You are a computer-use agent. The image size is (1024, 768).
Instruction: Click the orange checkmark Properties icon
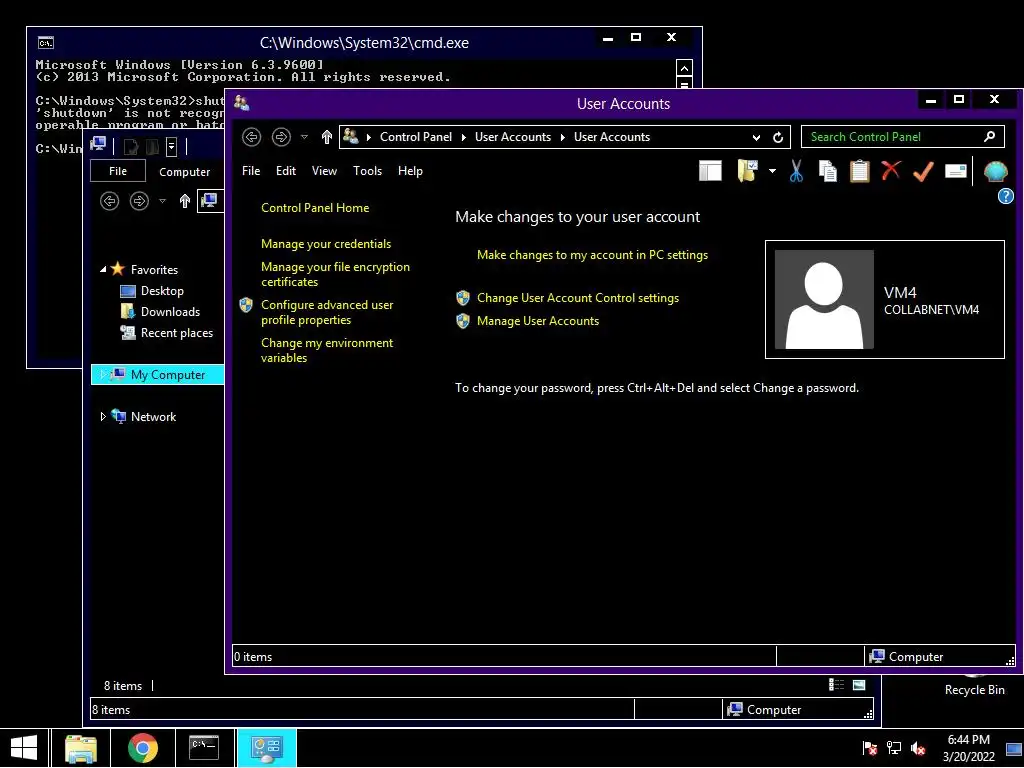923,172
